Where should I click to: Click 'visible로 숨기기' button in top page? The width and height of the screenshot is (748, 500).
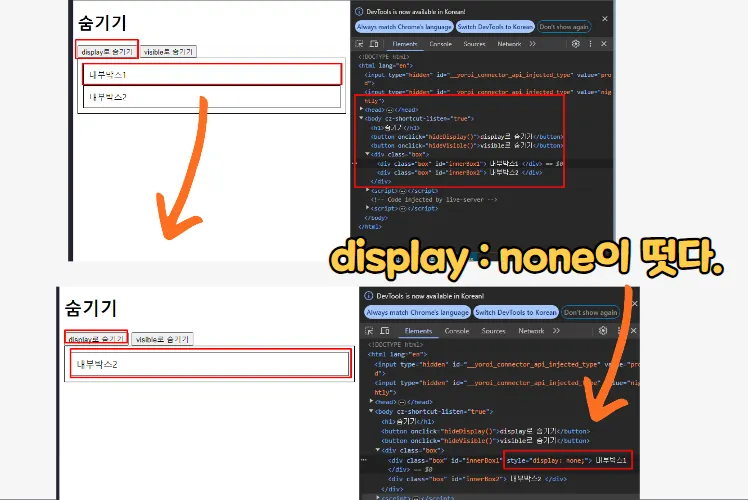coord(168,52)
